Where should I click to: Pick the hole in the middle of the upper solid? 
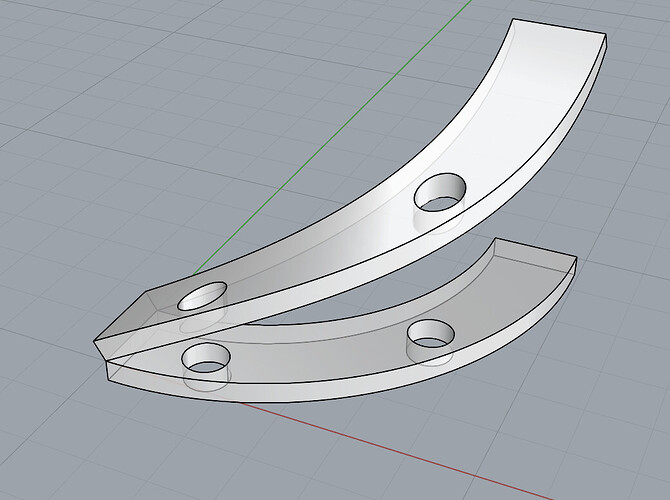(x=440, y=192)
